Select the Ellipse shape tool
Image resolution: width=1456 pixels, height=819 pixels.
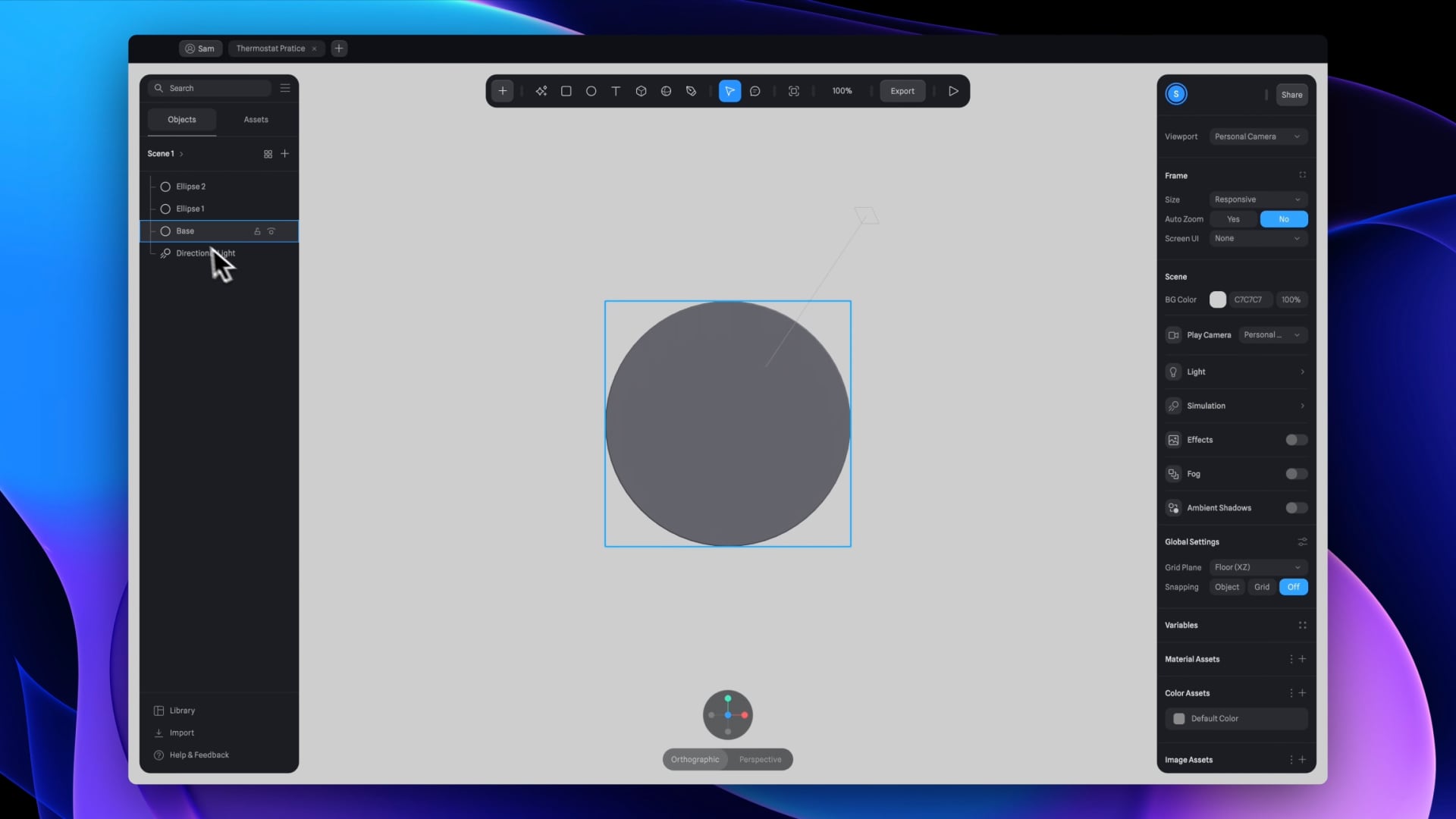[591, 91]
